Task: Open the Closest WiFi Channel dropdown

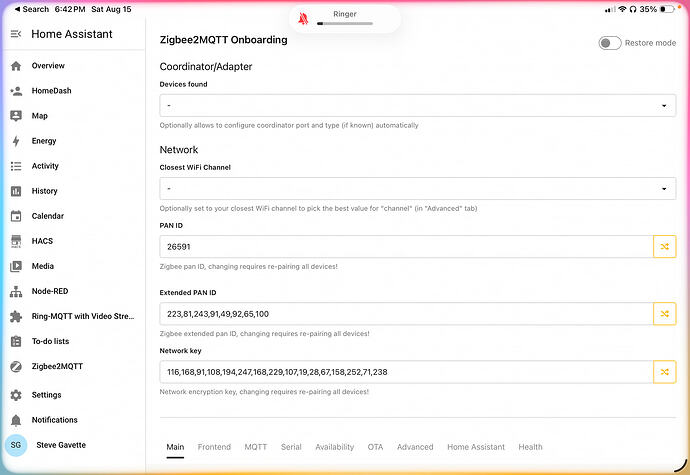Action: pyautogui.click(x=418, y=189)
